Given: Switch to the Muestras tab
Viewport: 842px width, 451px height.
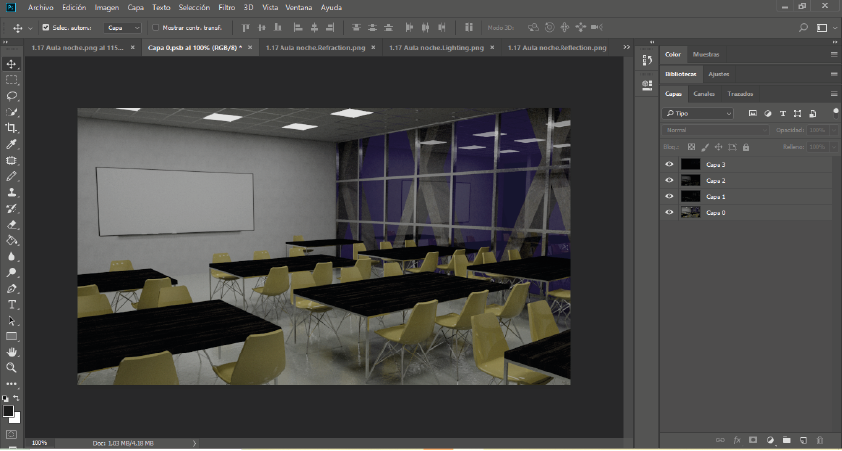Looking at the screenshot, I should point(706,55).
